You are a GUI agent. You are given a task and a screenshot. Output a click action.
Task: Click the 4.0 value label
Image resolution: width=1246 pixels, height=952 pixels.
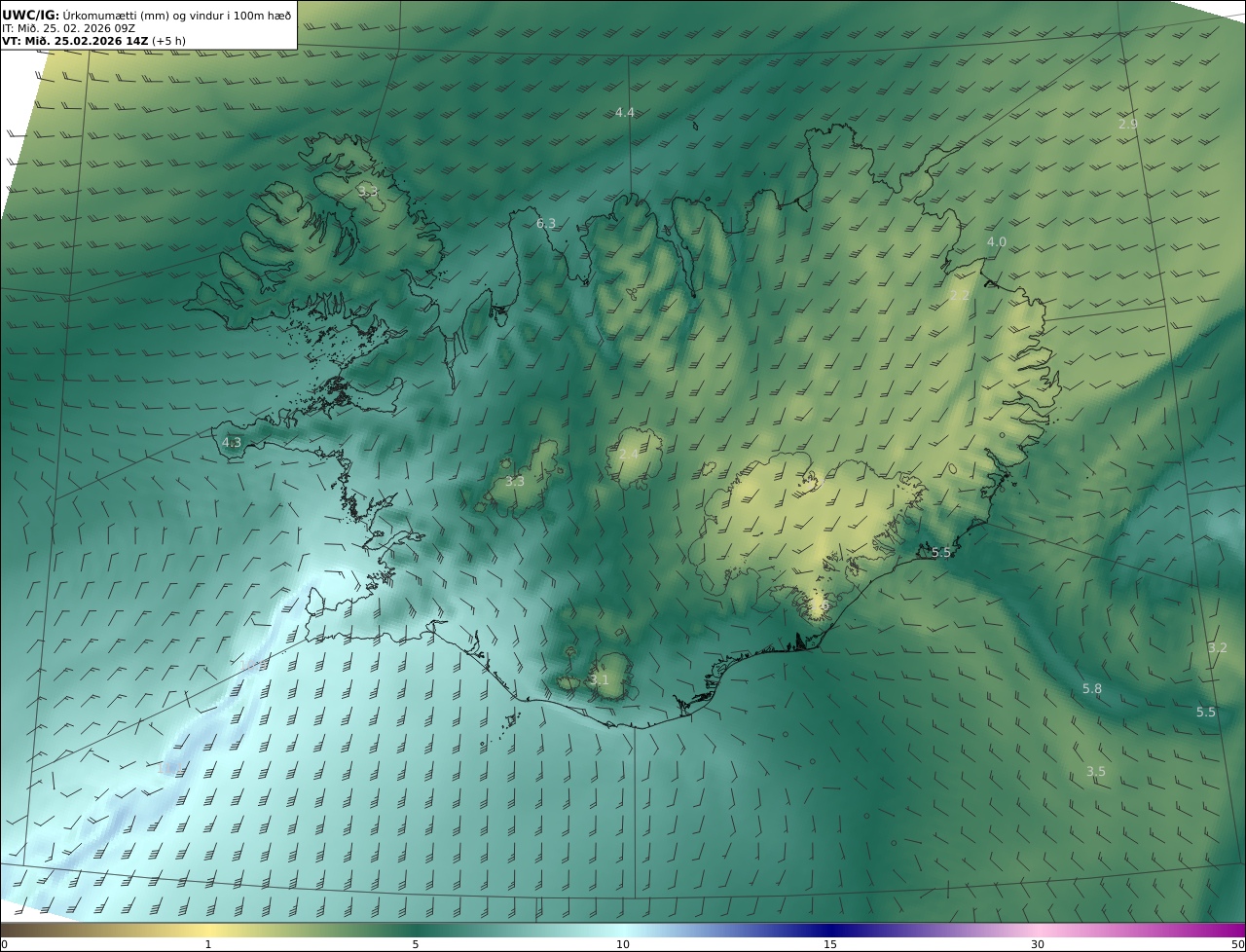997,242
